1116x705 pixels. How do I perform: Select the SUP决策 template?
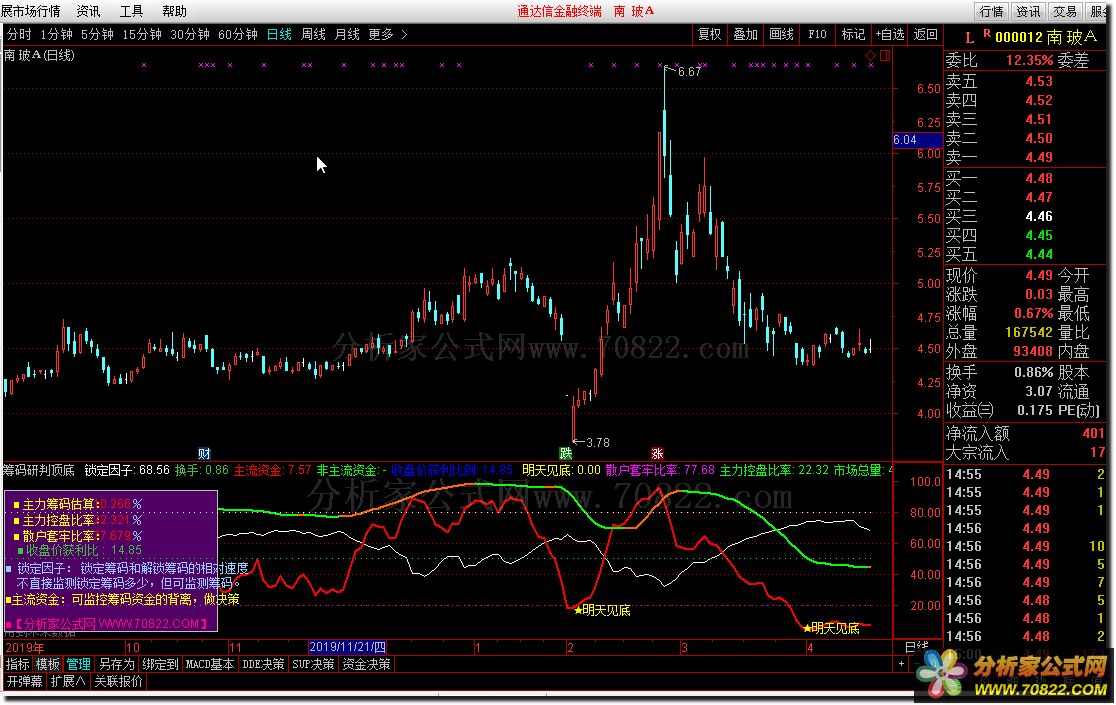point(314,664)
